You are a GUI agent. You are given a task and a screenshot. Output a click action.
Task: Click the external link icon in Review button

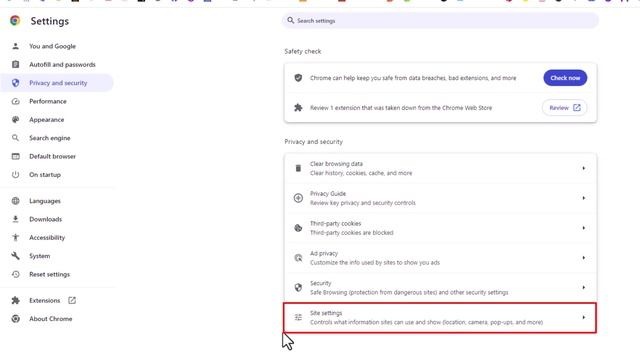tap(577, 108)
